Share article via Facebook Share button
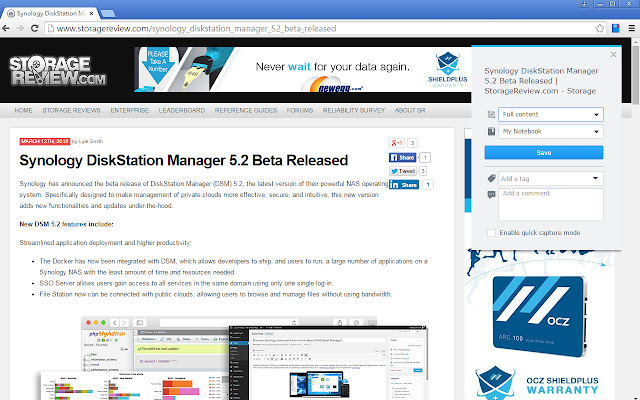 point(402,157)
